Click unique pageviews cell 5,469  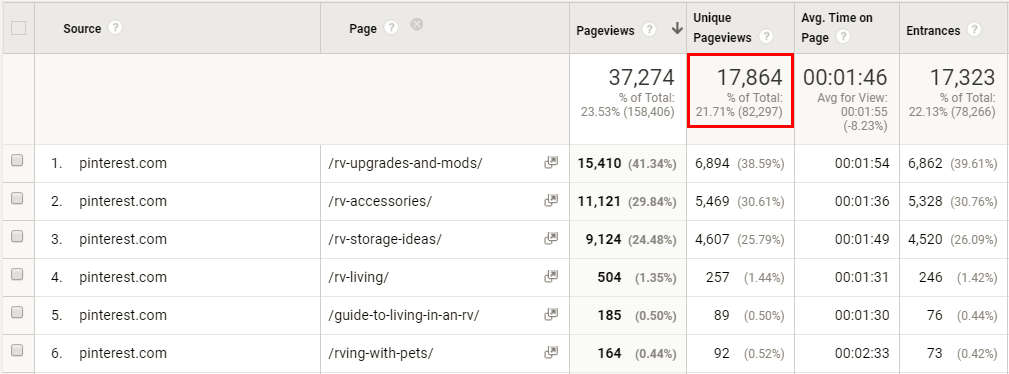click(x=712, y=201)
